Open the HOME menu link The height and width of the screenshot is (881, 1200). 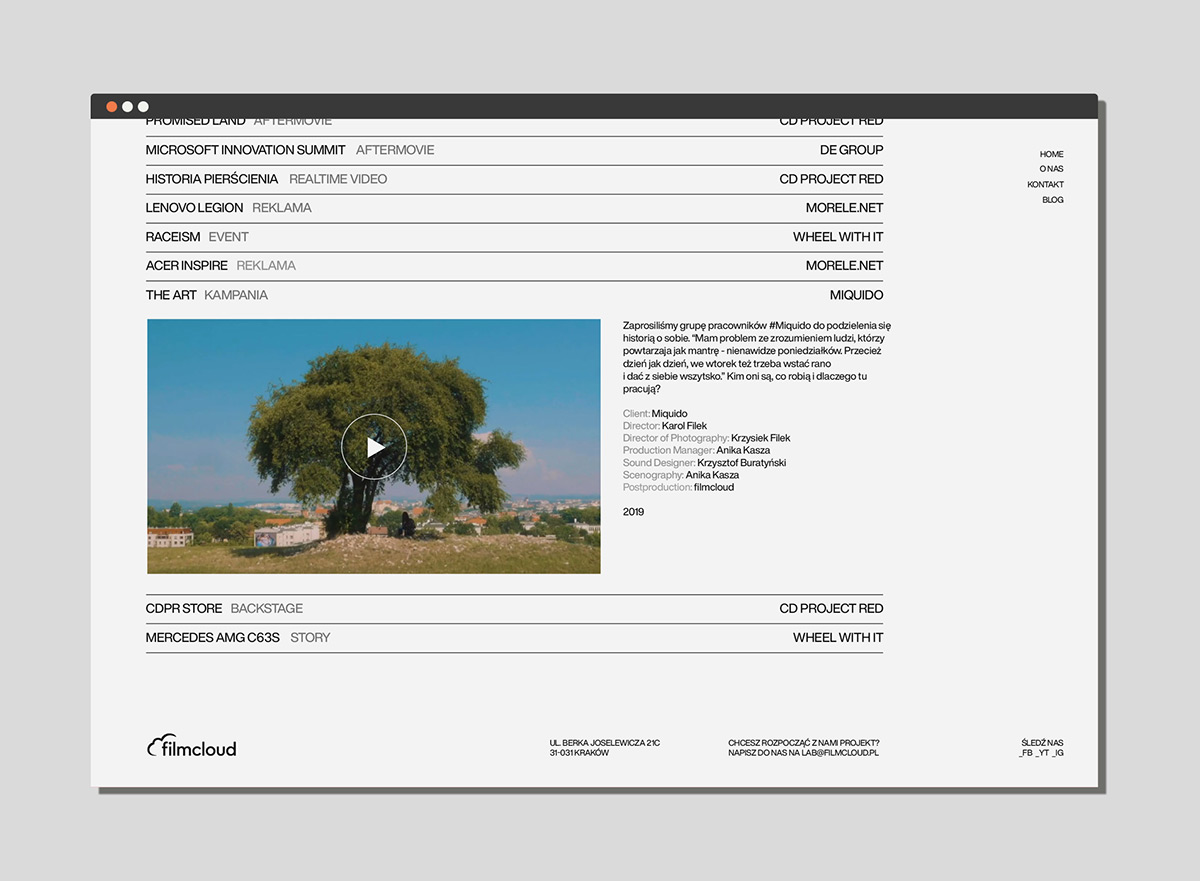[1051, 154]
